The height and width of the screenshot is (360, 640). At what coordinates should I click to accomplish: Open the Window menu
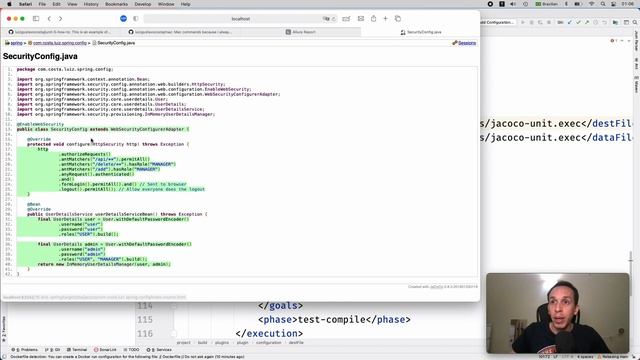pyautogui.click(x=166, y=4)
